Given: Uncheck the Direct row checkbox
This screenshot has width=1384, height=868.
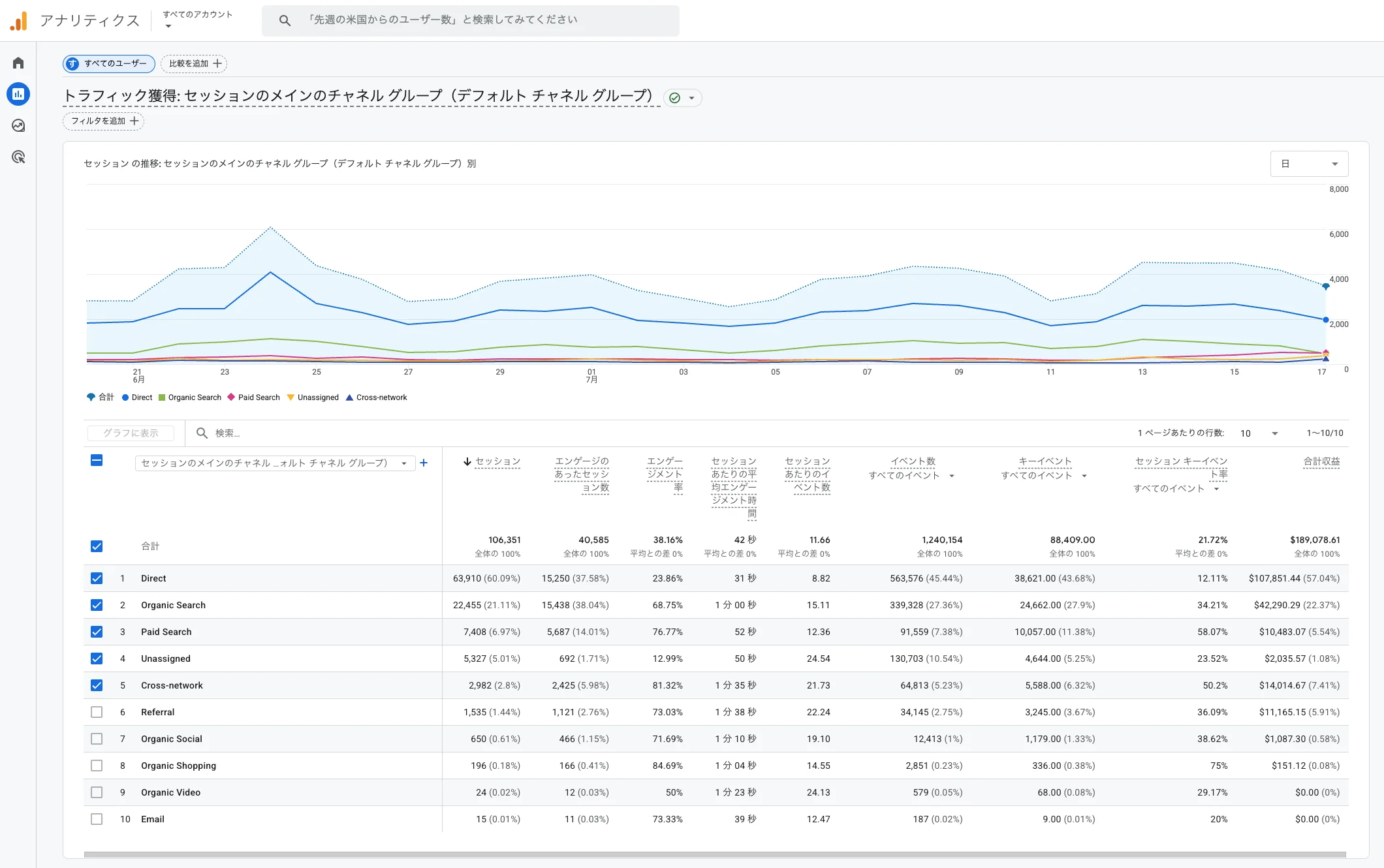Looking at the screenshot, I should tap(97, 578).
